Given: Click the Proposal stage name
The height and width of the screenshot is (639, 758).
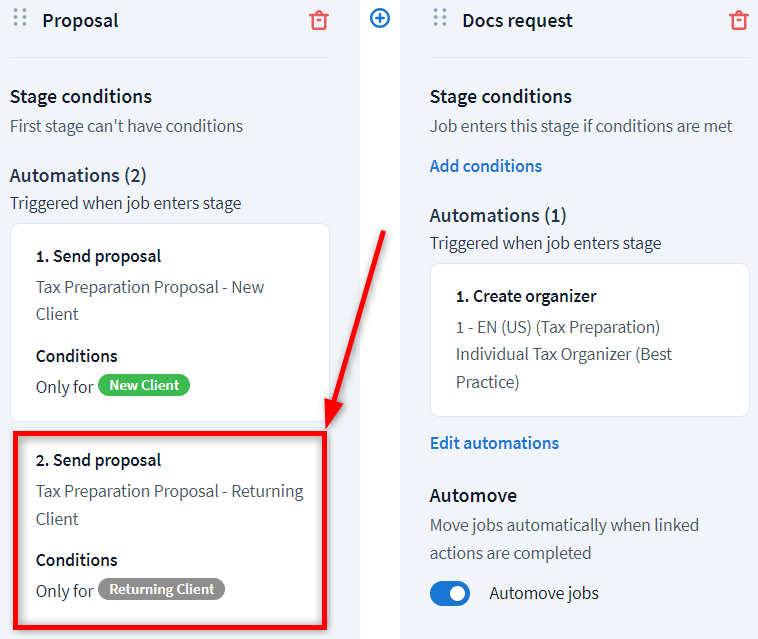Looking at the screenshot, I should pyautogui.click(x=80, y=21).
